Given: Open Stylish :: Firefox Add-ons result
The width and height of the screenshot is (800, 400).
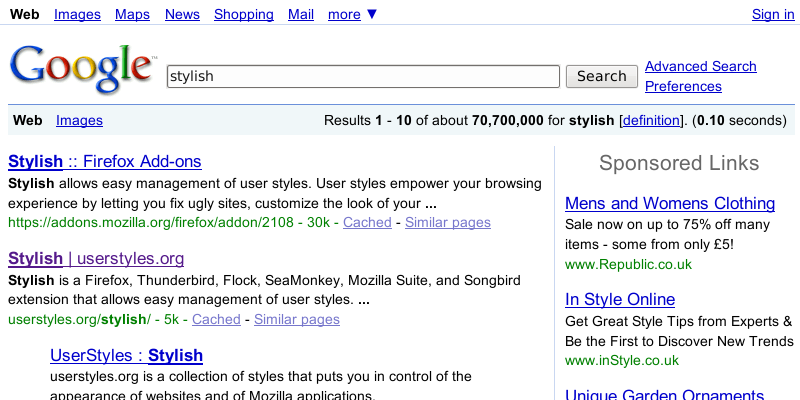Looking at the screenshot, I should point(105,162).
